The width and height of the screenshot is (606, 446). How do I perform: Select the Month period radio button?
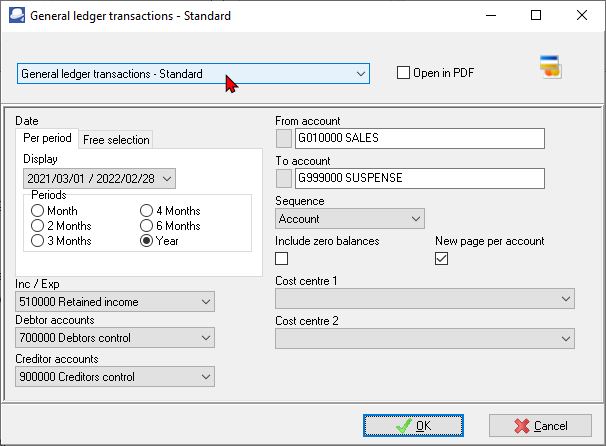point(38,211)
